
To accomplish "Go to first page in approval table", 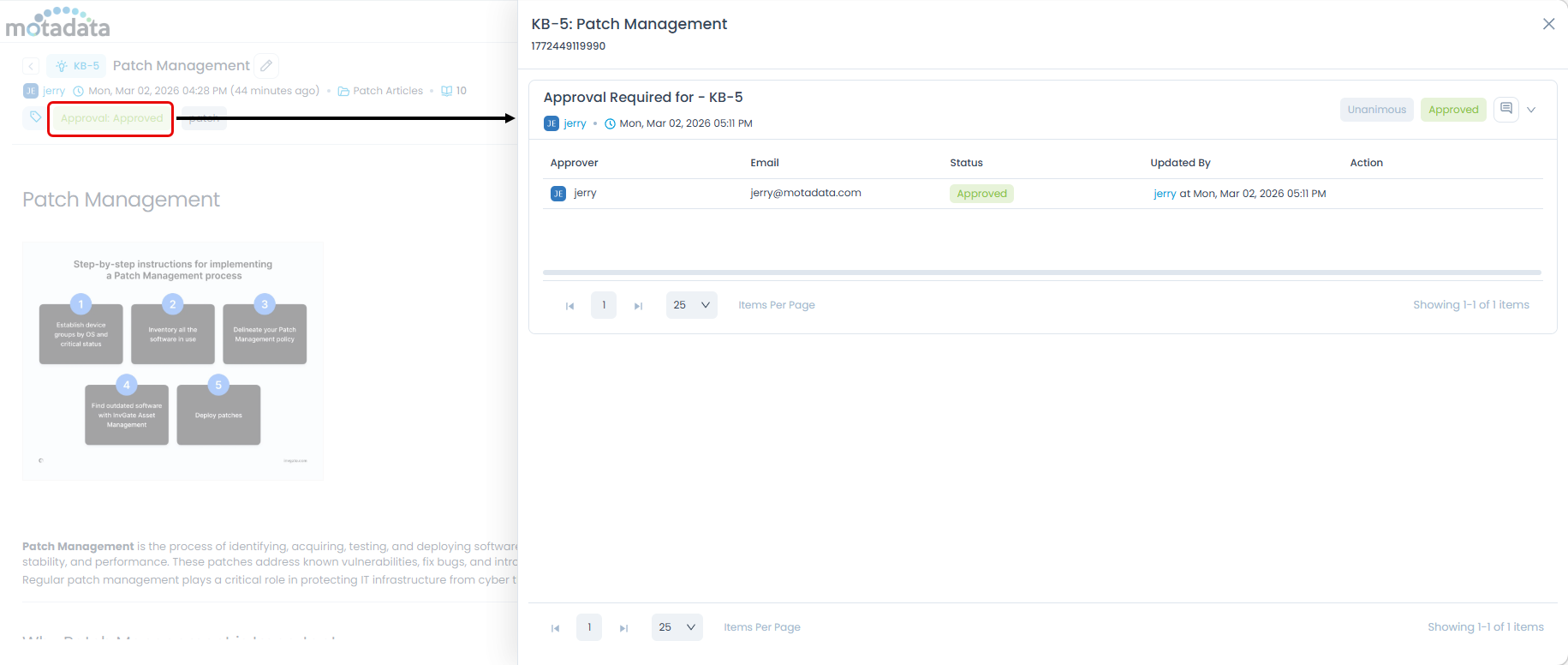I will click(569, 306).
